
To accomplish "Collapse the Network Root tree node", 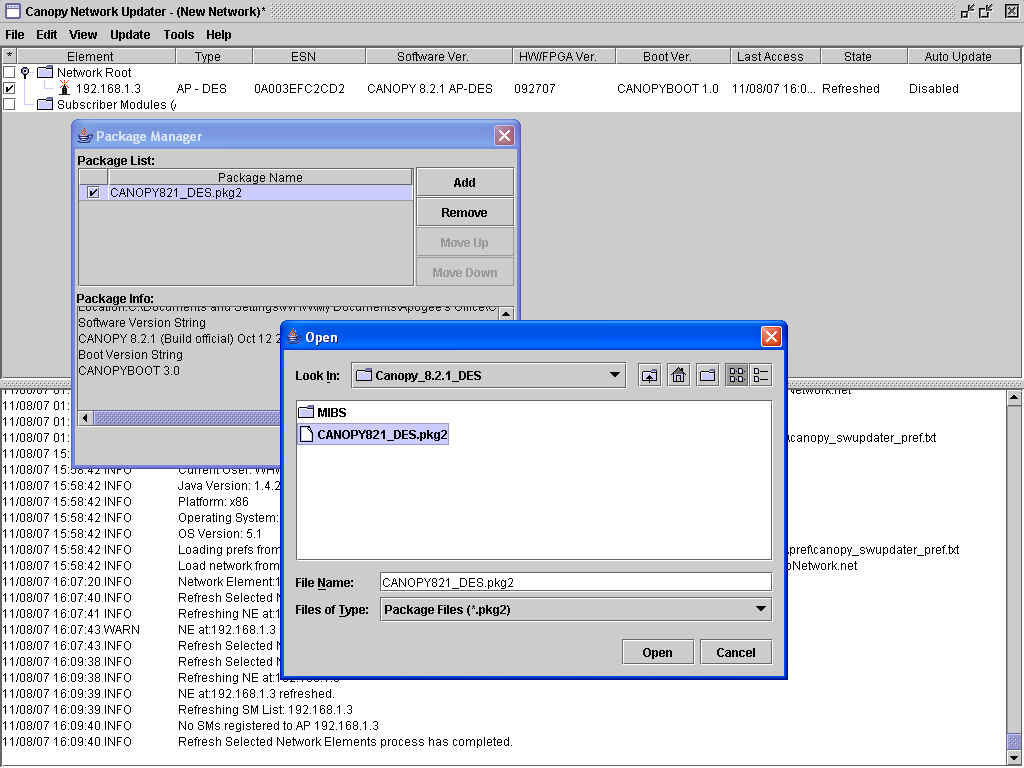I will click(x=25, y=73).
